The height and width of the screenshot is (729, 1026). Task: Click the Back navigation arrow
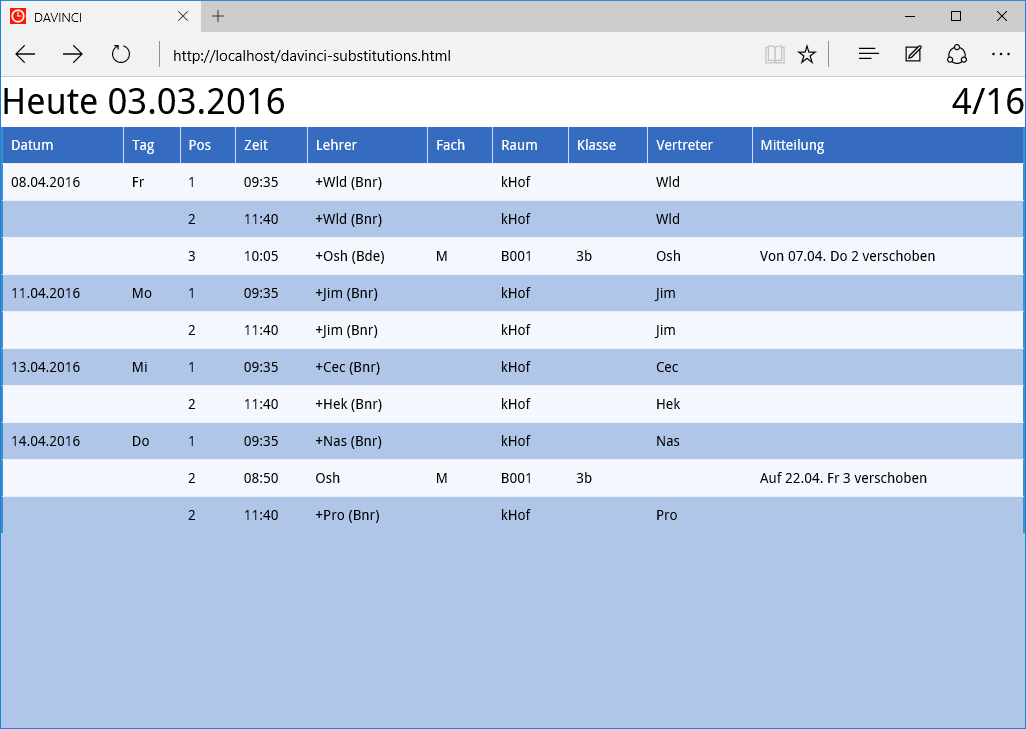[x=24, y=54]
